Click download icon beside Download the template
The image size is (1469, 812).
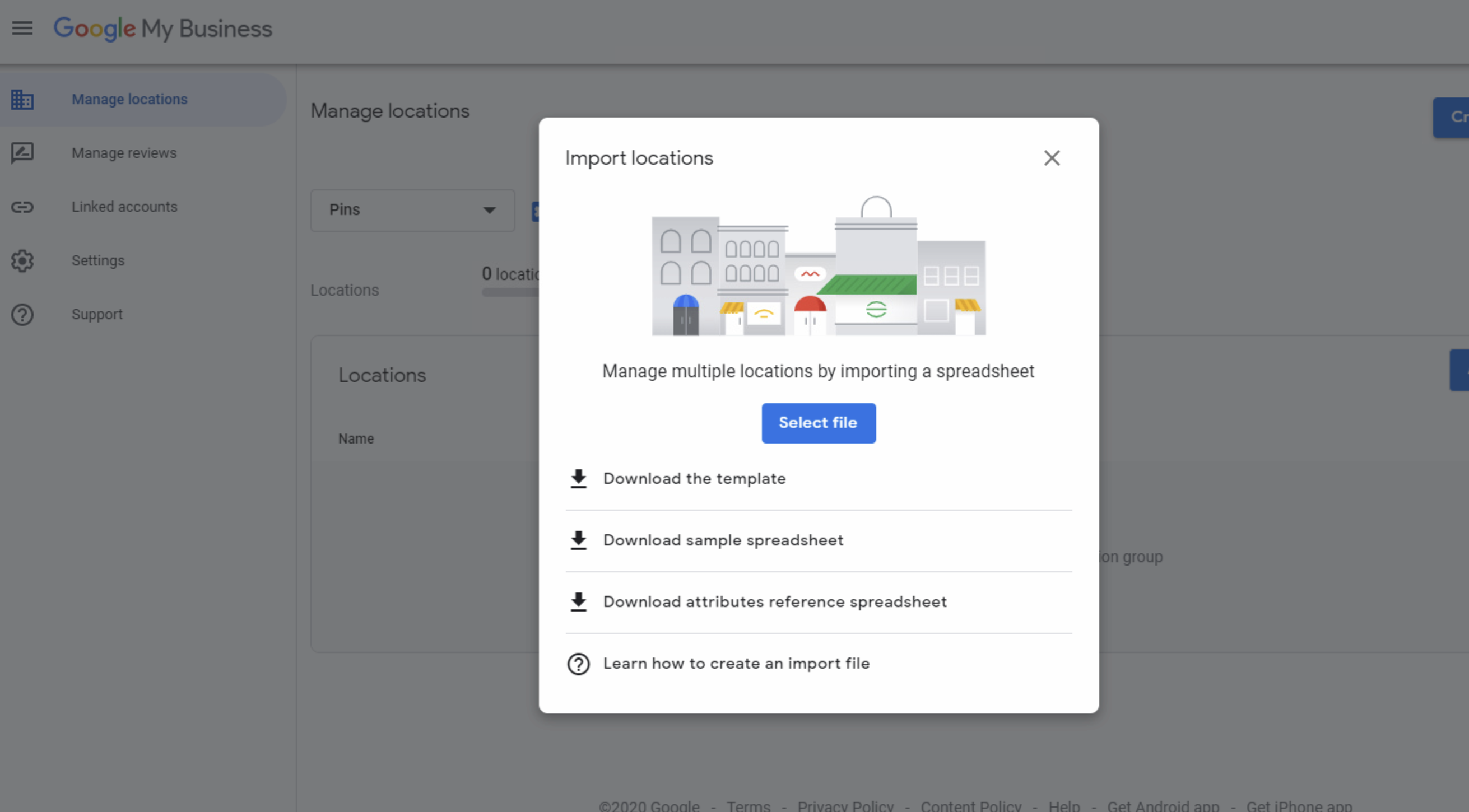point(578,479)
